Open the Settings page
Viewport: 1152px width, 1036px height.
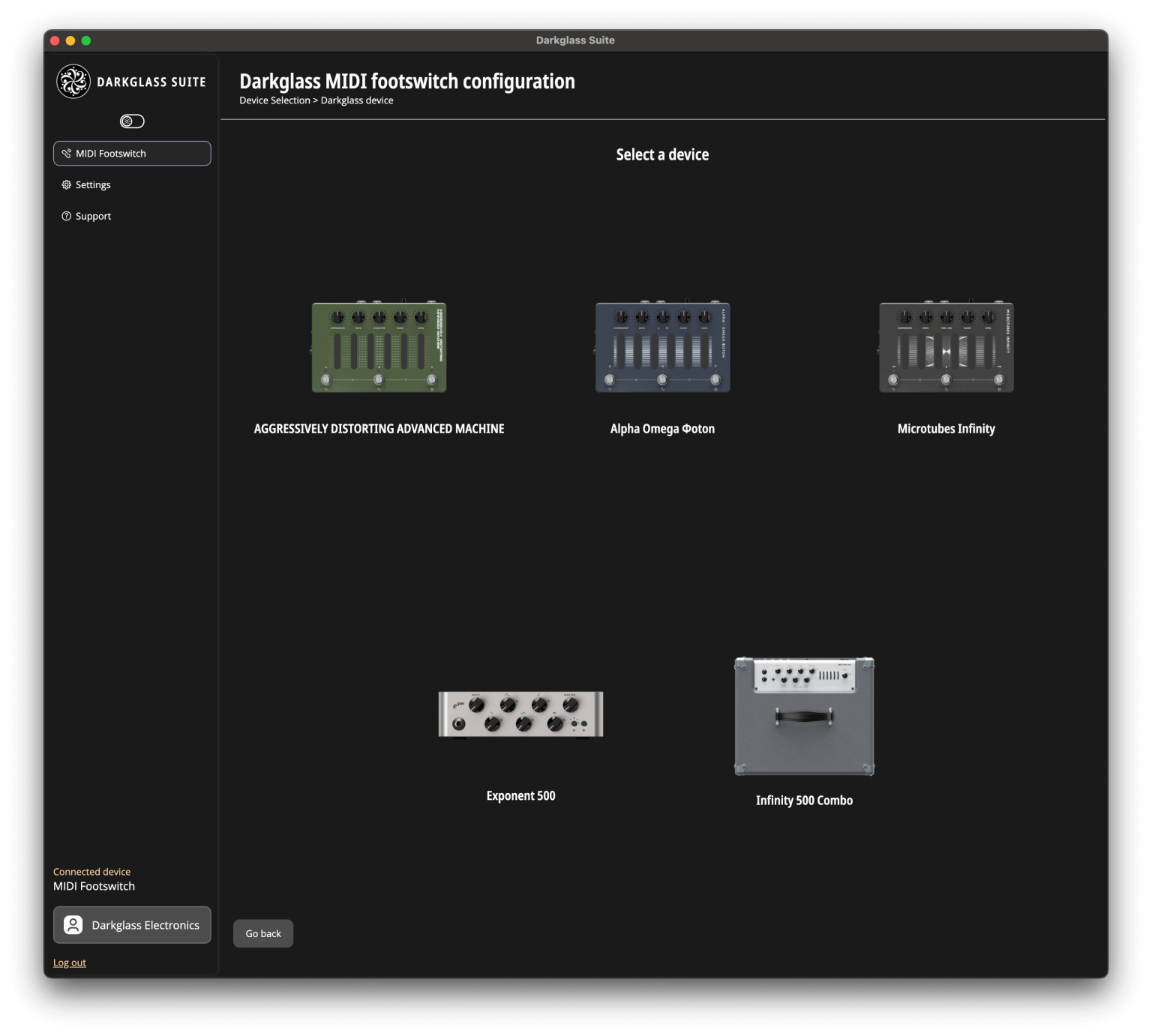click(x=132, y=185)
